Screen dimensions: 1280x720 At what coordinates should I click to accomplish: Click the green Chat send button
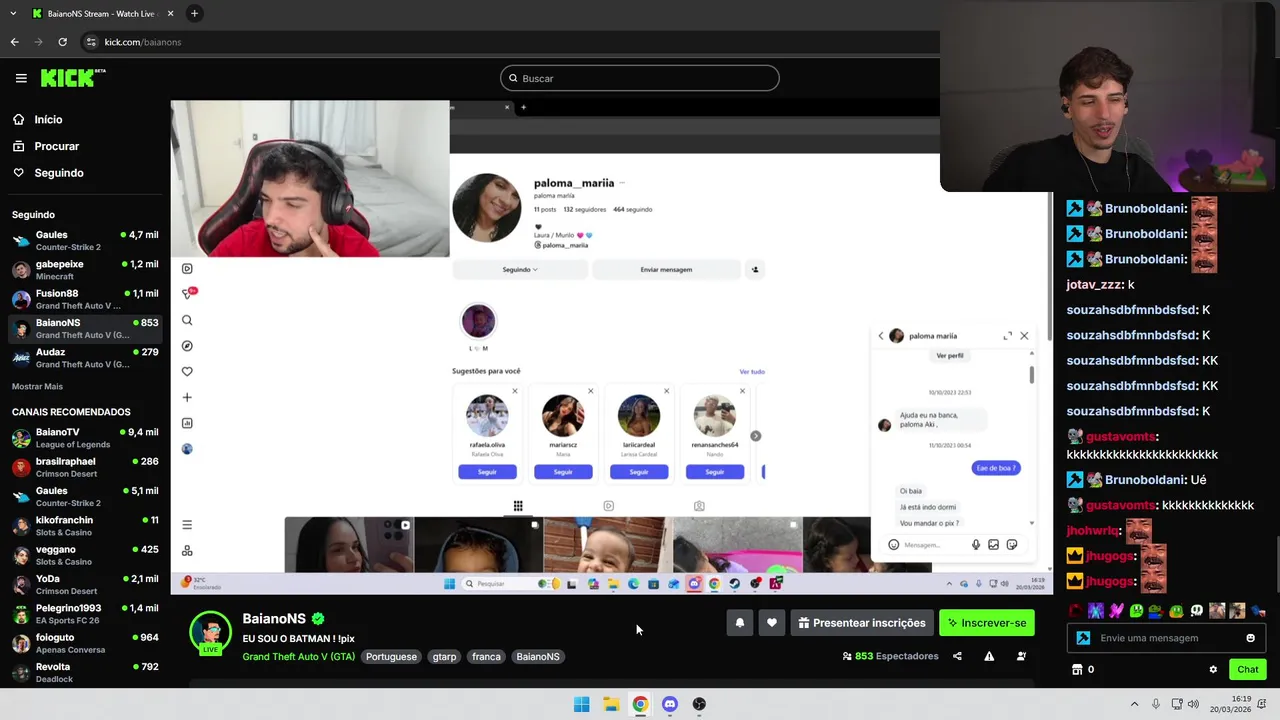(x=1247, y=670)
